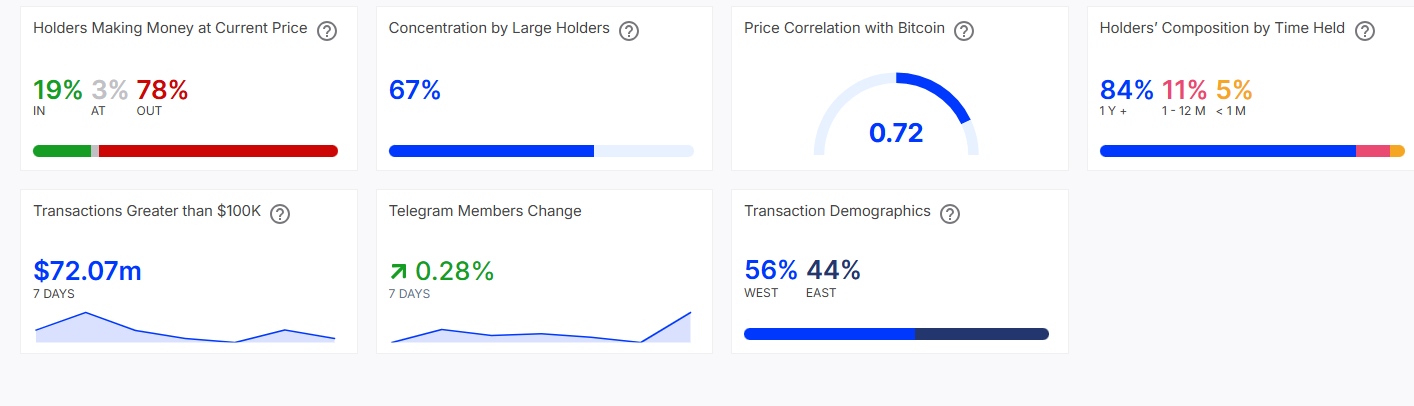Select the red OUT segment of money bar

[218, 151]
